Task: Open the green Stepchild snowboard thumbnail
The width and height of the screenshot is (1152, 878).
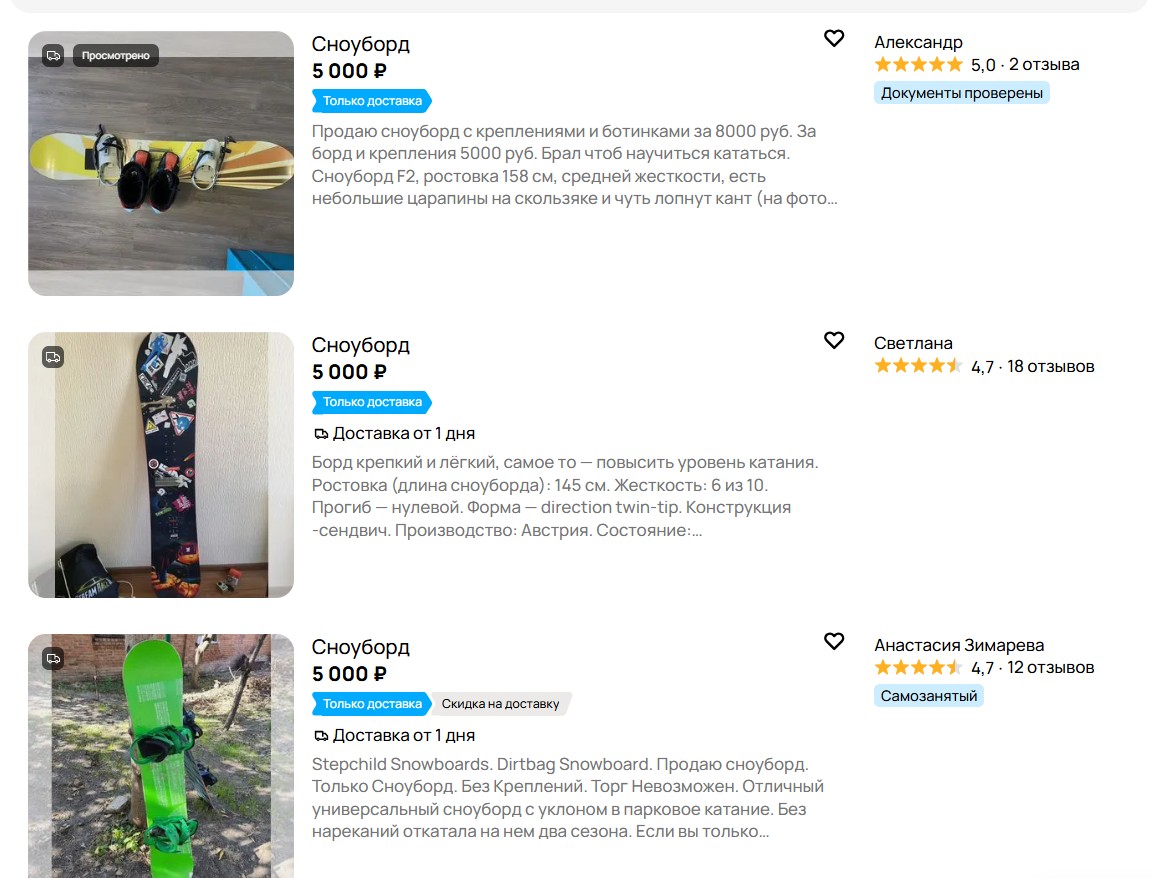Action: coord(161,756)
